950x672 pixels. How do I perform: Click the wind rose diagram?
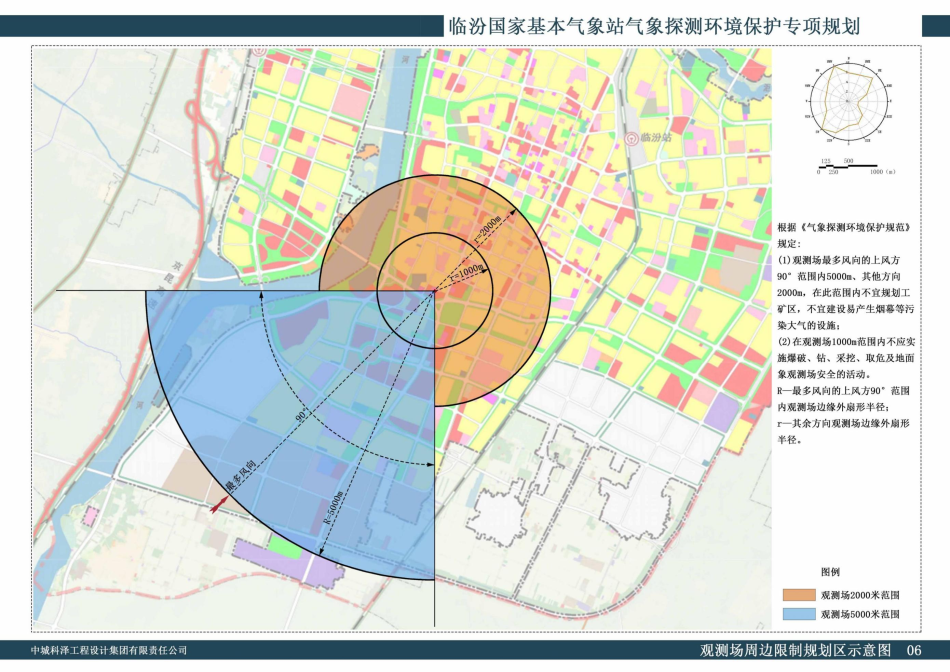846,101
